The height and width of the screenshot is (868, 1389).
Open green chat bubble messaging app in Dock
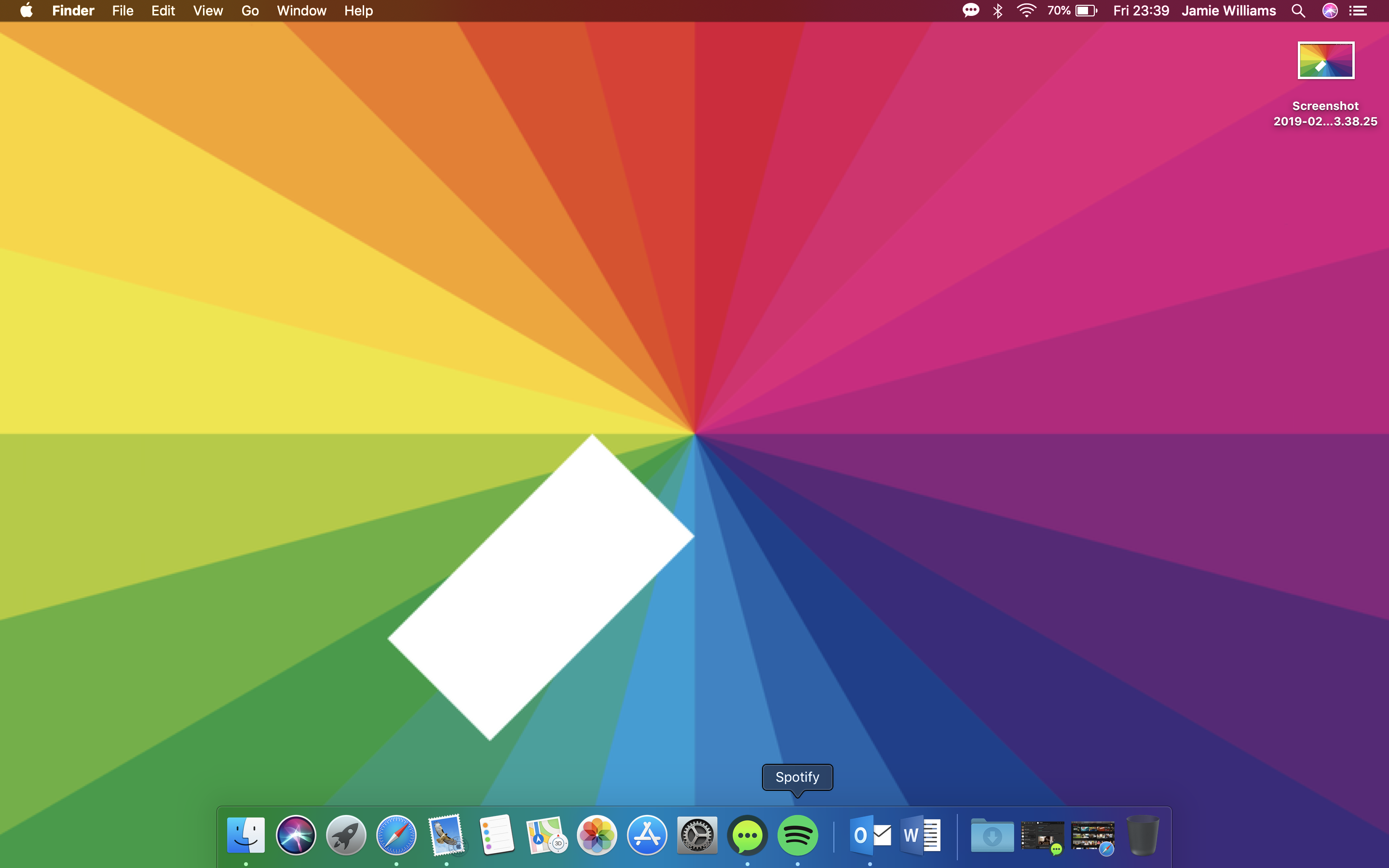(x=747, y=835)
